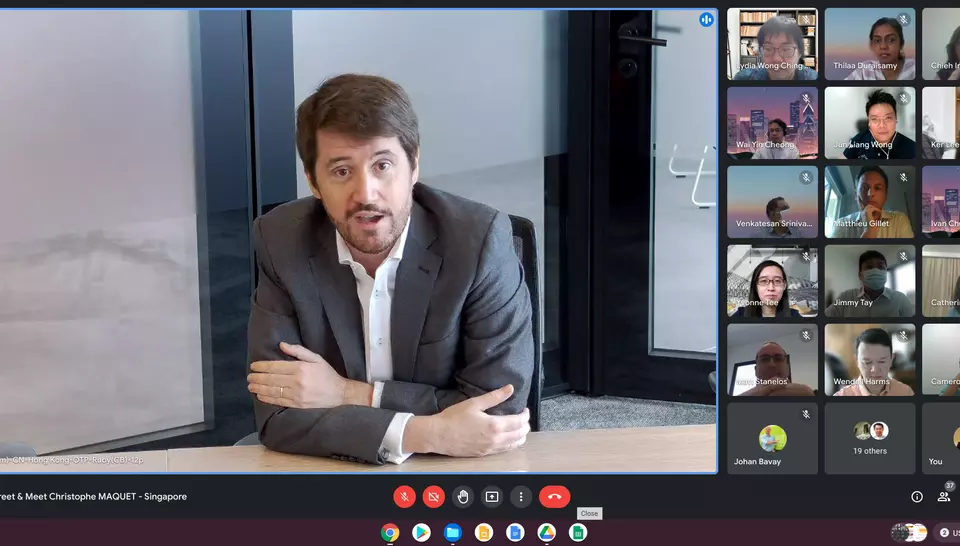Open Google Drive from the shelf

pos(546,532)
